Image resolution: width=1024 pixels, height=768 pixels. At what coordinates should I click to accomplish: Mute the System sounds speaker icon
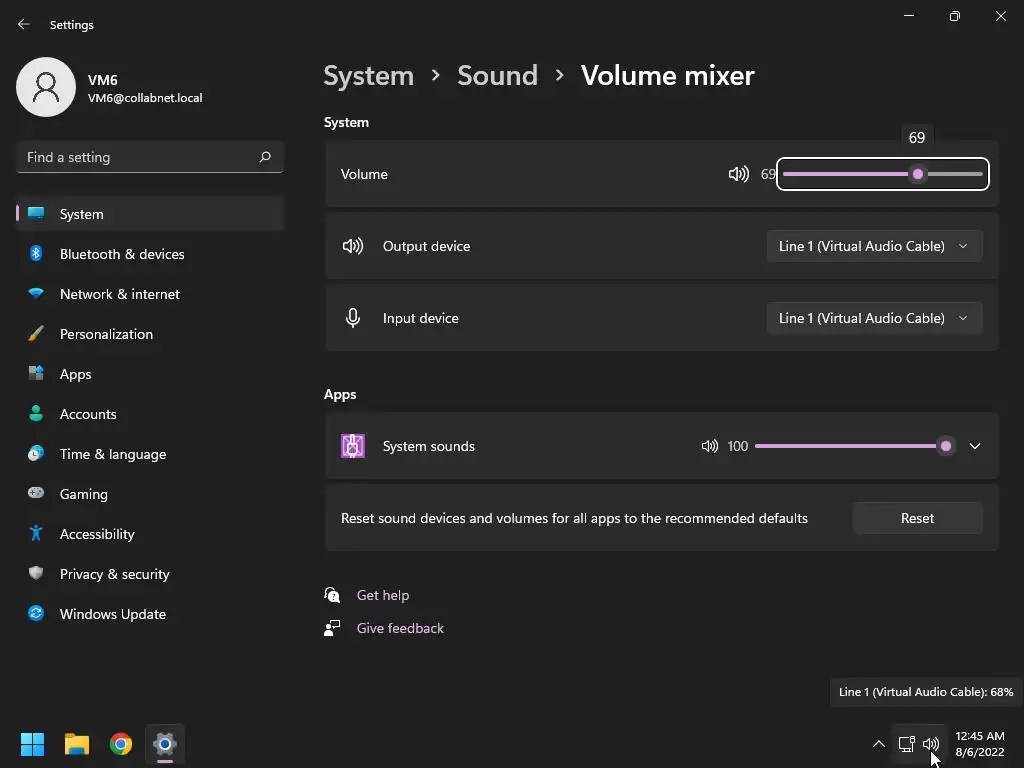click(709, 446)
